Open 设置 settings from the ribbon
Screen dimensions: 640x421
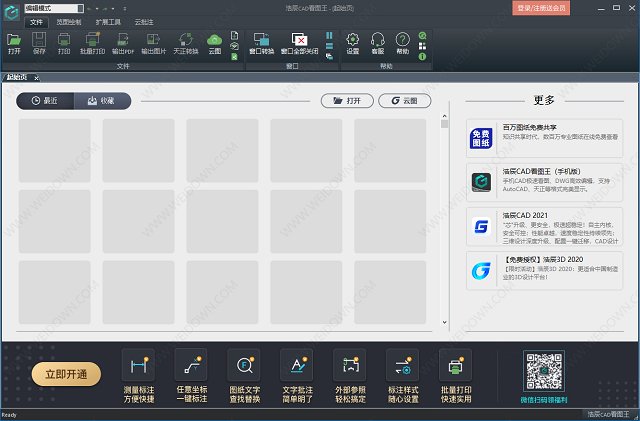point(352,41)
